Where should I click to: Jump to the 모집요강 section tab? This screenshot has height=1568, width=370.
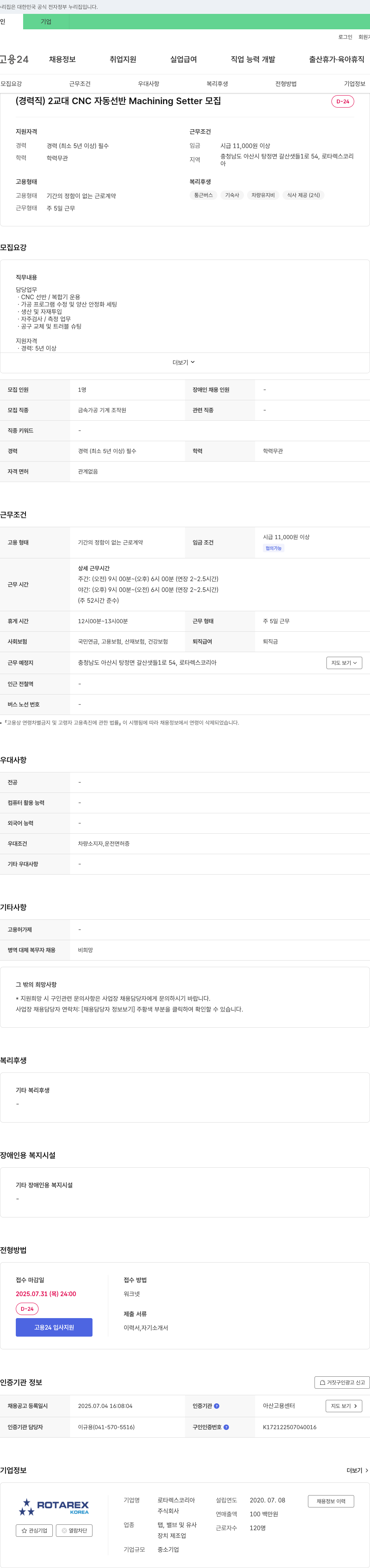click(11, 83)
